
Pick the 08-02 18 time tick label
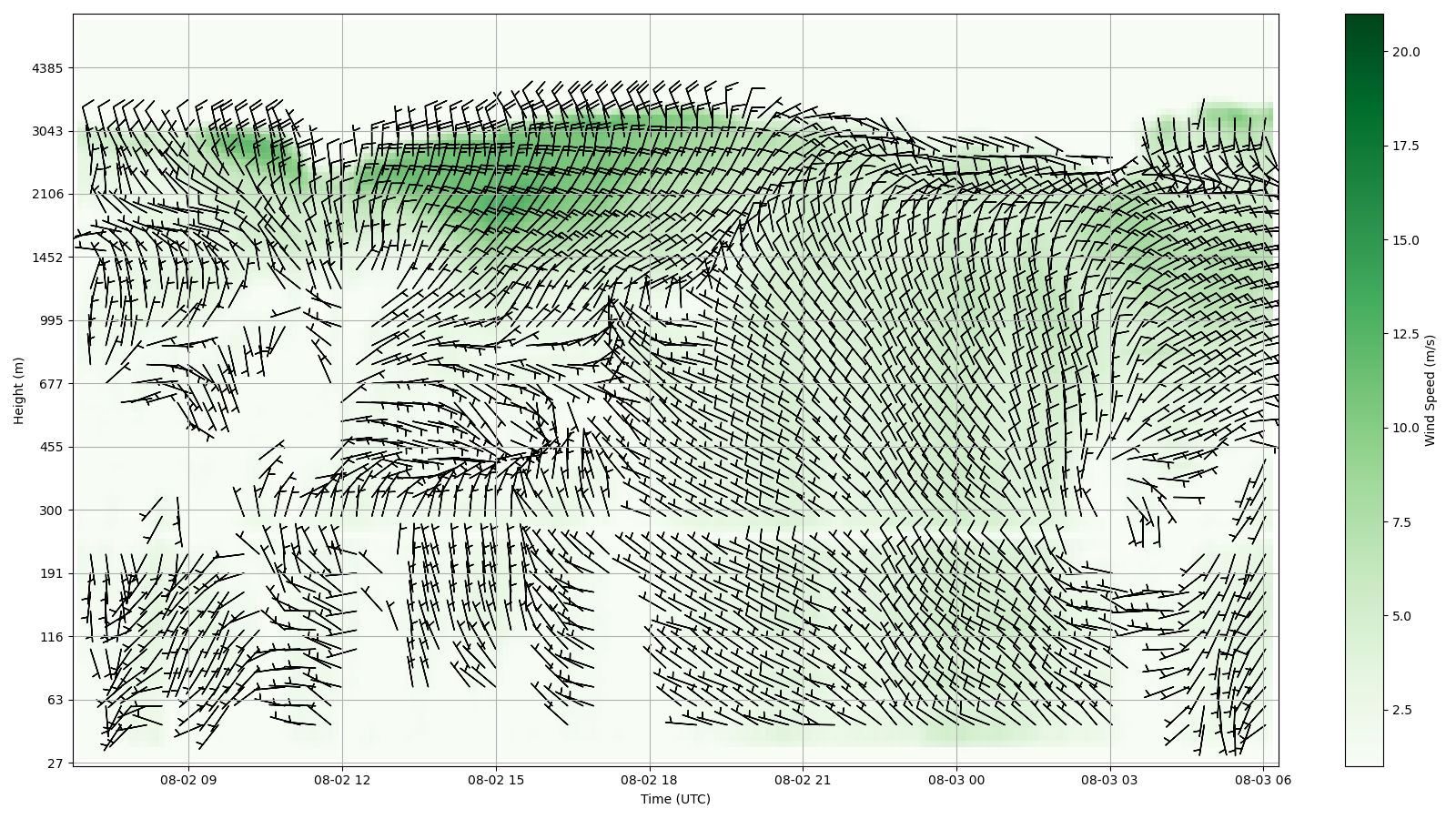(650, 780)
